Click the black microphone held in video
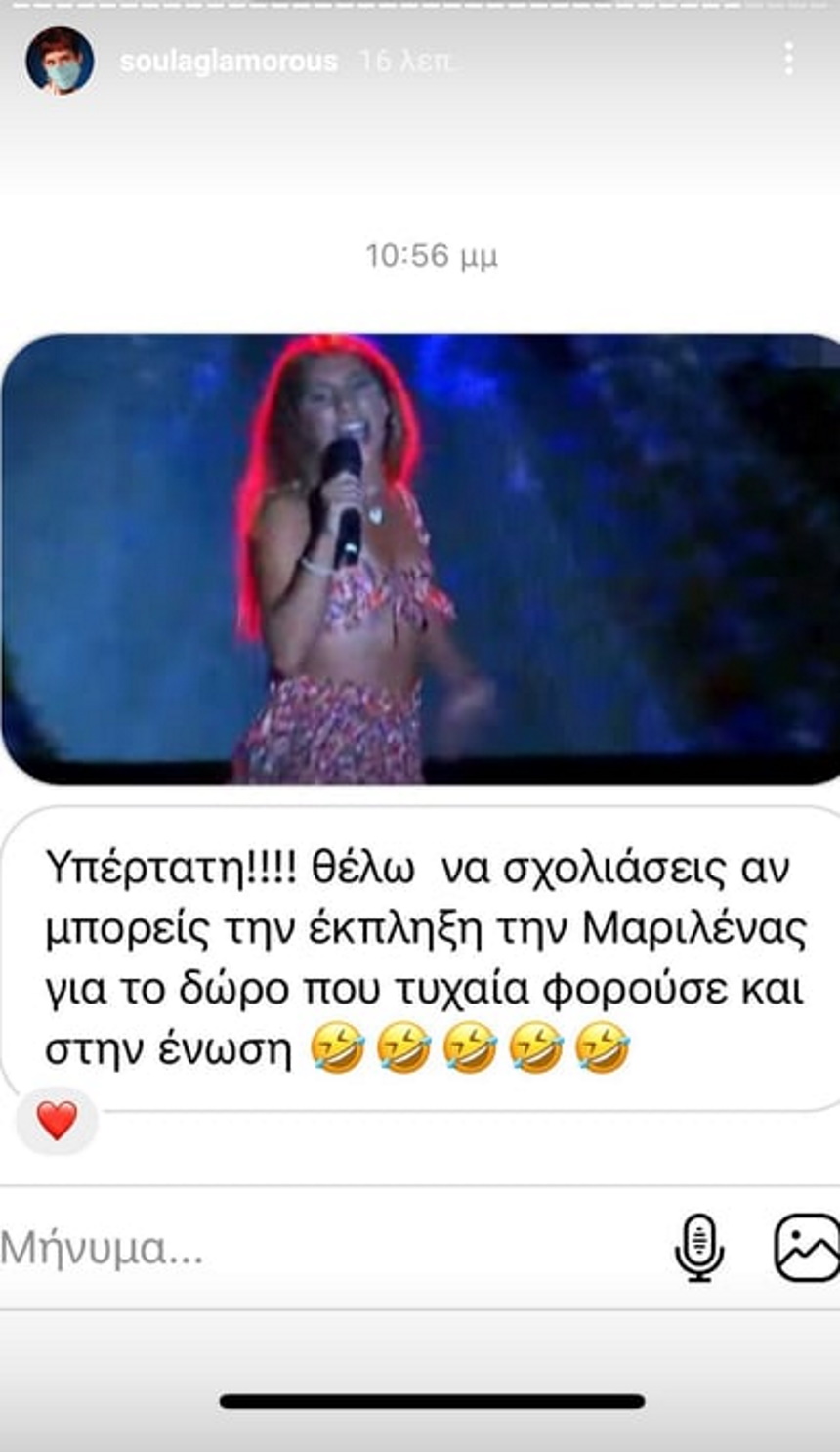Viewport: 840px width, 1452px height. pos(344,498)
